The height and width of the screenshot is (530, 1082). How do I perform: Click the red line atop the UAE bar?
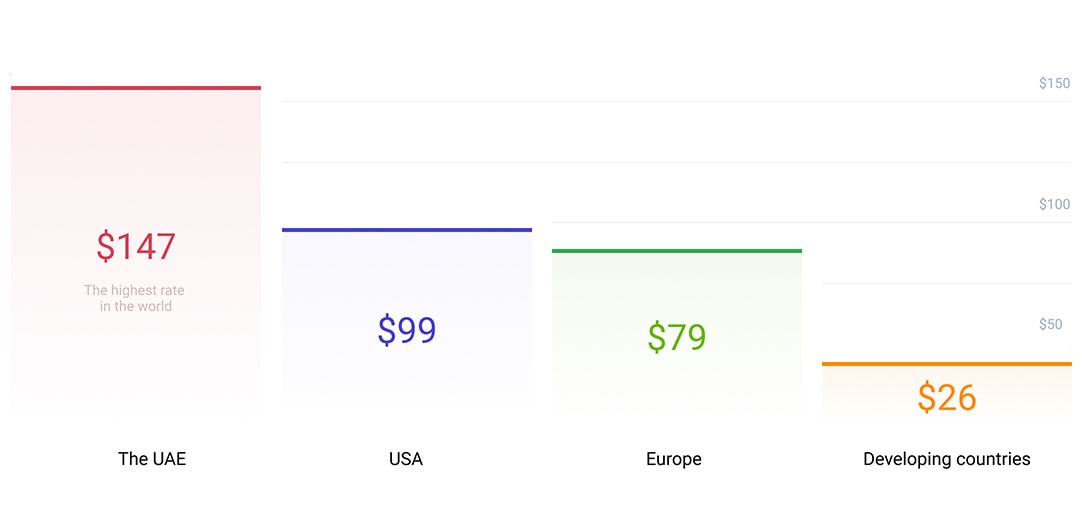point(136,88)
